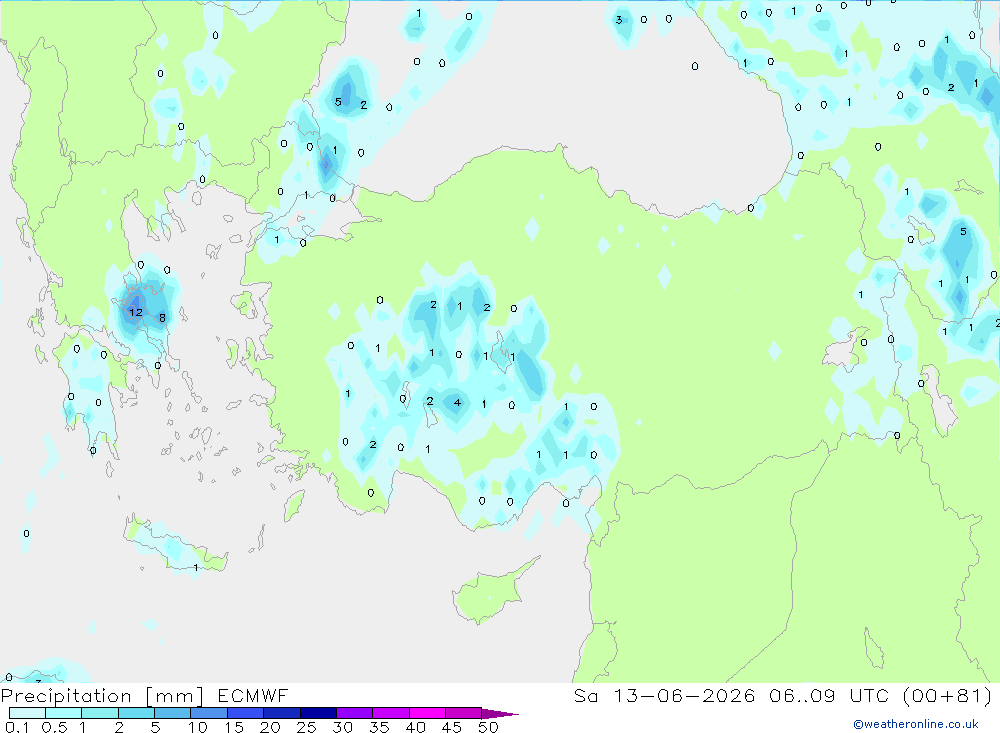Image resolution: width=1000 pixels, height=733 pixels.
Task: Click the ECMWF model label
Action: pyautogui.click(x=253, y=695)
